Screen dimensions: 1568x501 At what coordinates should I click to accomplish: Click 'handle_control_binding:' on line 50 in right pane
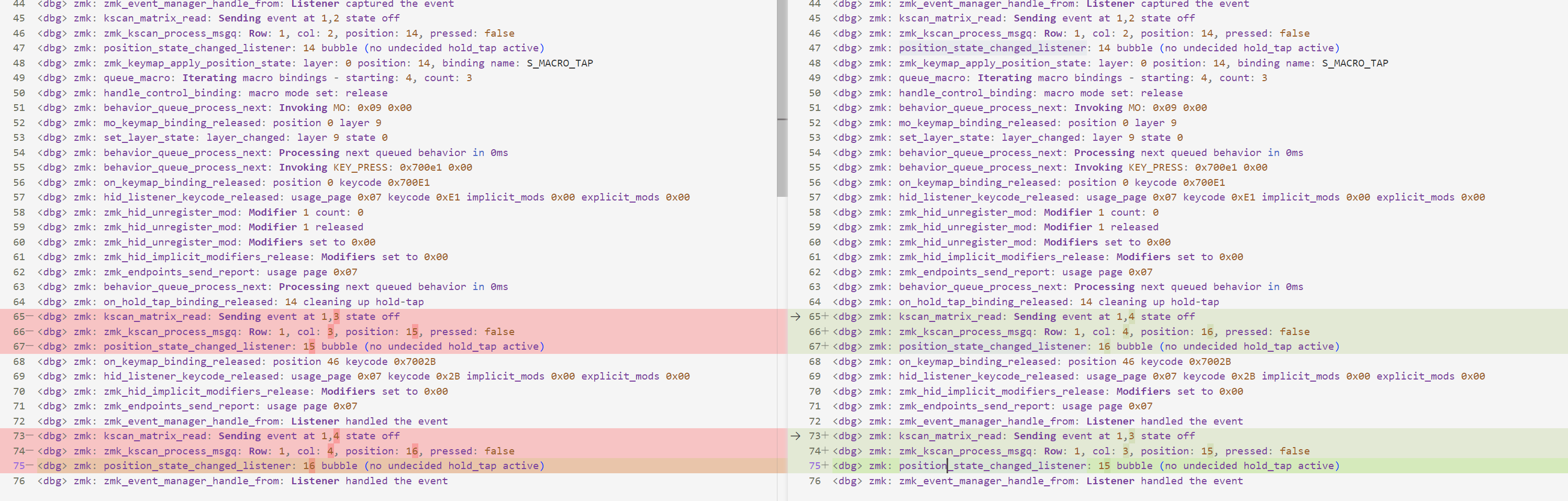click(969, 93)
